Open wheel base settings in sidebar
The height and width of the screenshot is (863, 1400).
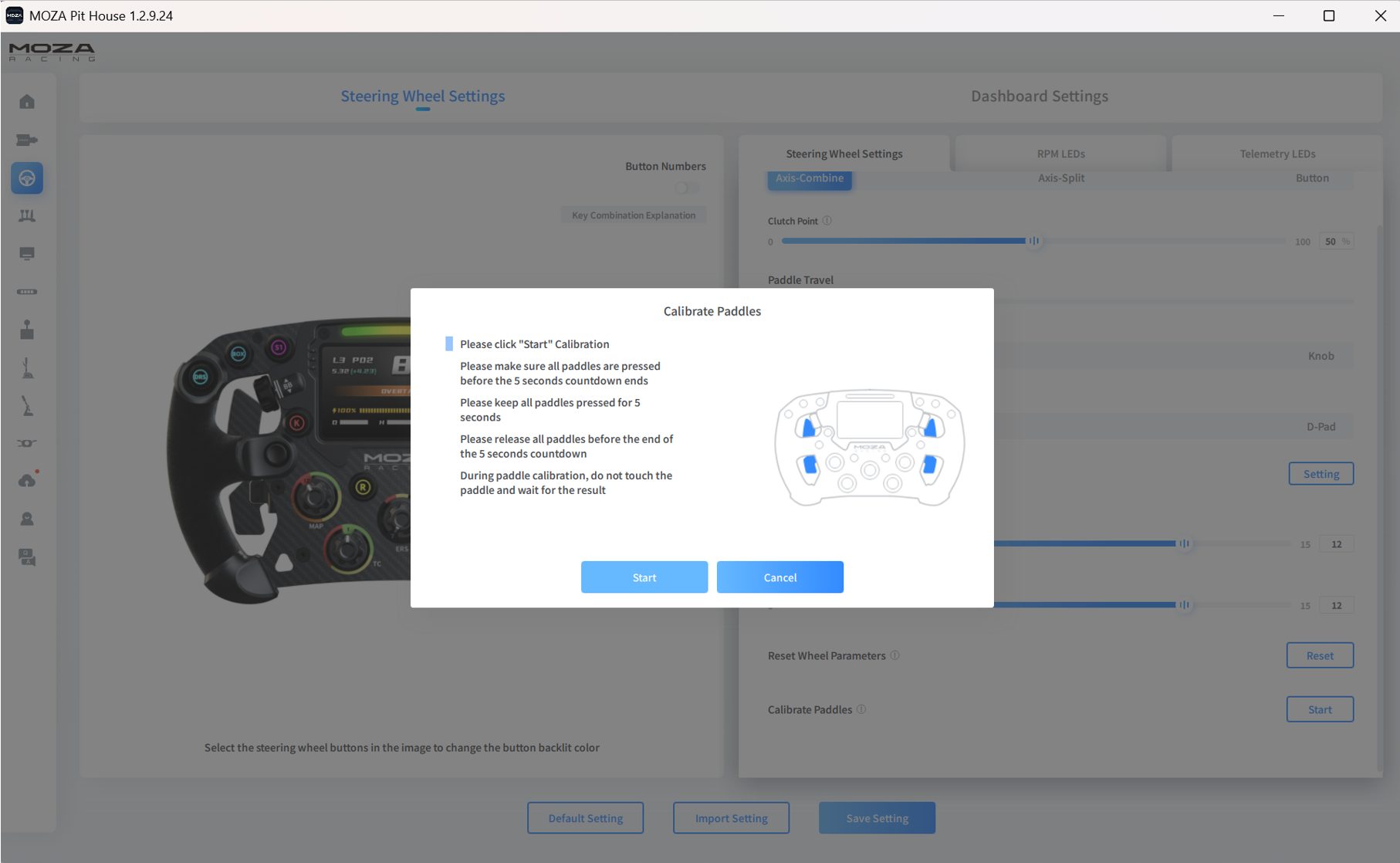27,140
